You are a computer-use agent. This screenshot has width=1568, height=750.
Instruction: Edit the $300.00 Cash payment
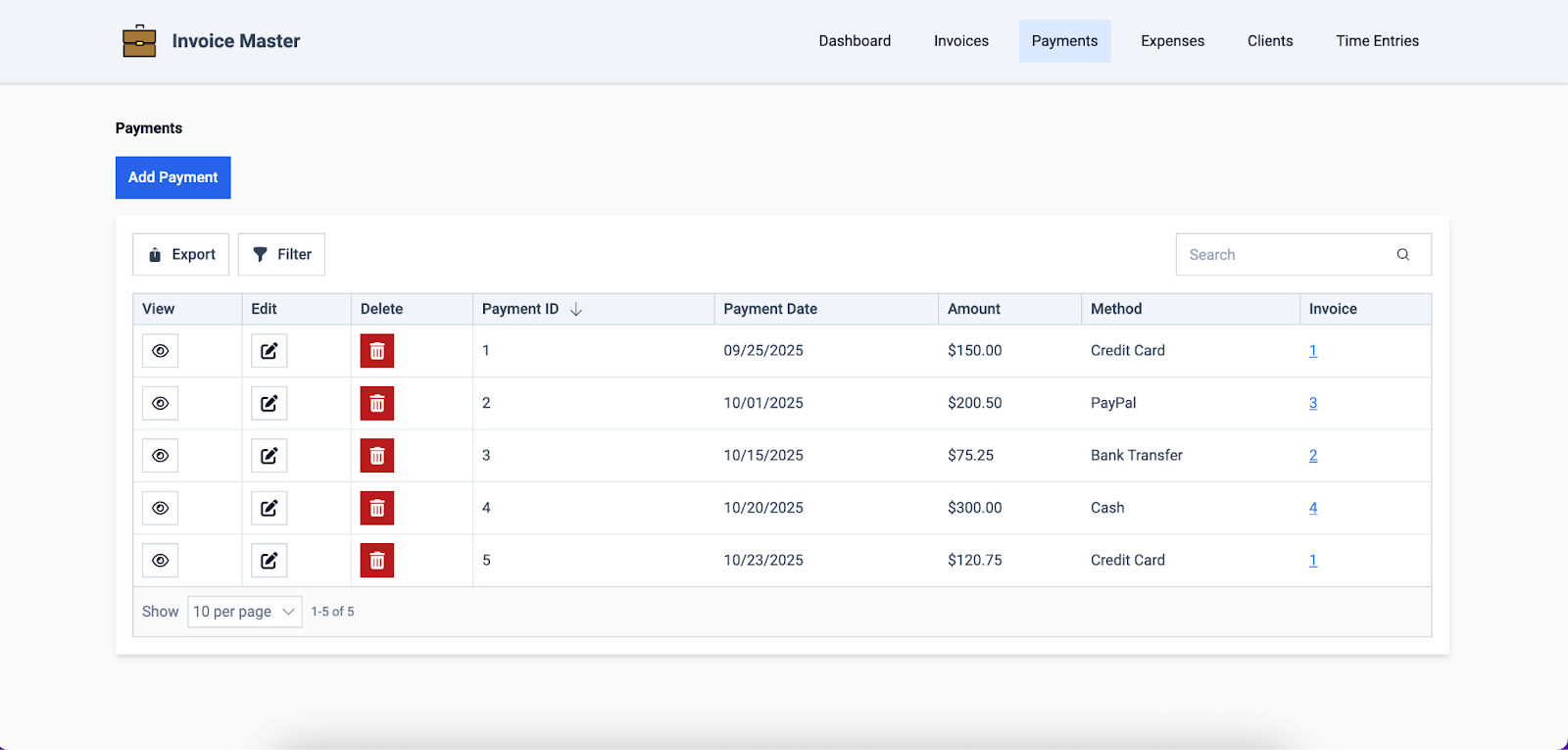(269, 508)
